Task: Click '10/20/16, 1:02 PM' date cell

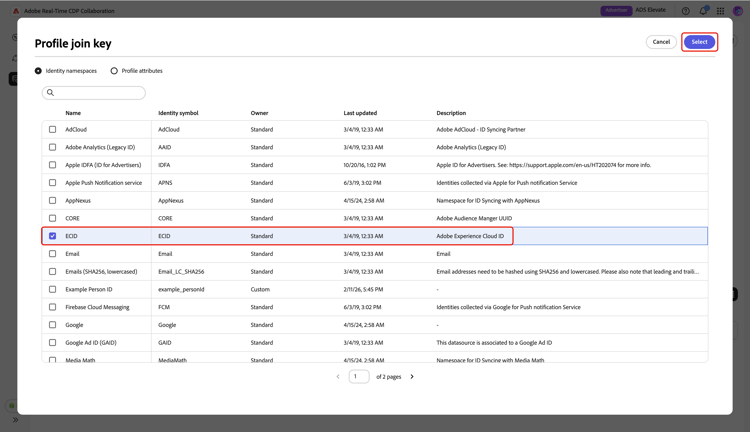Action: (364, 165)
